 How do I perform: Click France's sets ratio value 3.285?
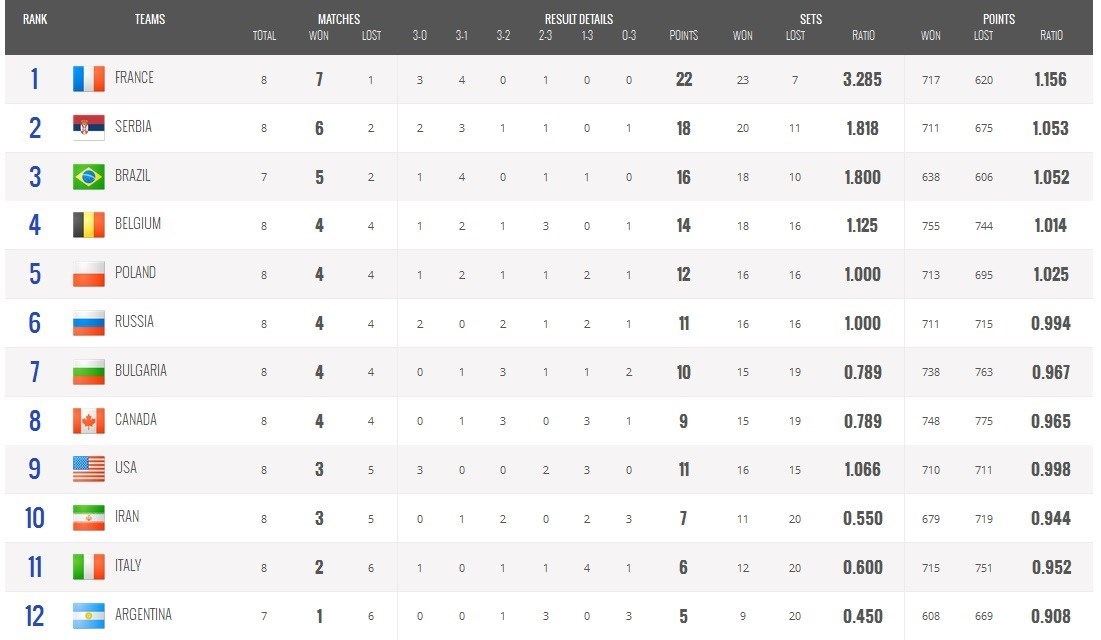pos(862,79)
